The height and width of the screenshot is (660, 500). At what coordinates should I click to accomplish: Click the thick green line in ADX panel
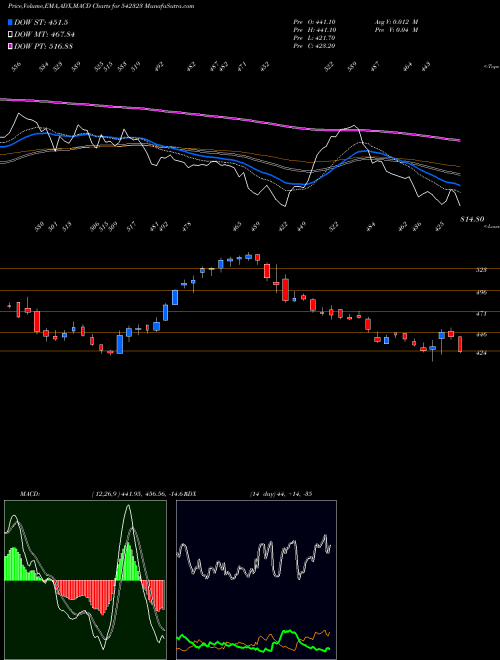coord(287,632)
